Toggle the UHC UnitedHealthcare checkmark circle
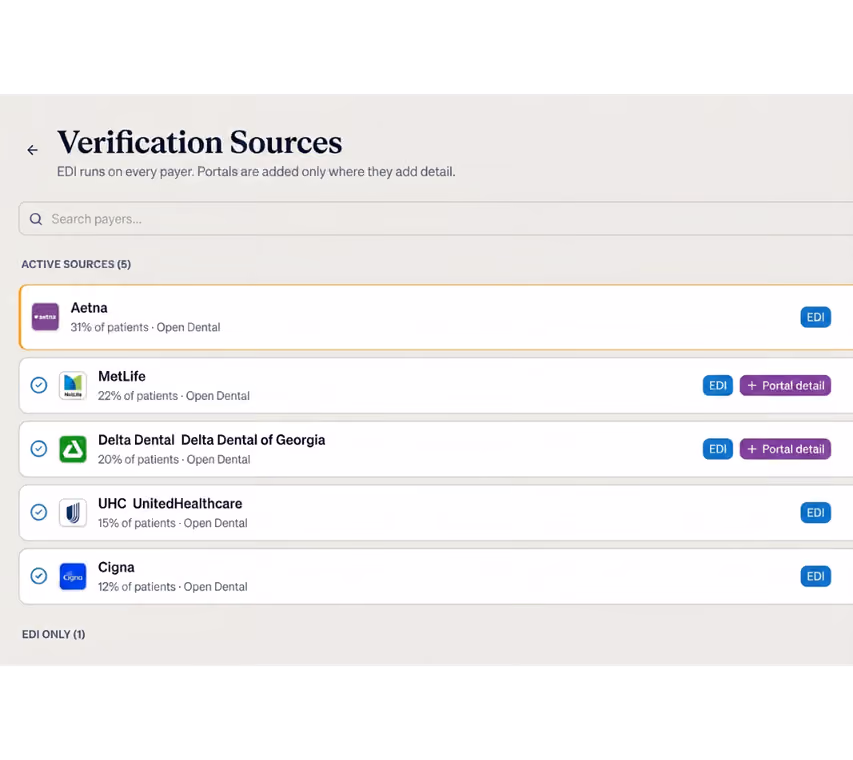 point(39,512)
